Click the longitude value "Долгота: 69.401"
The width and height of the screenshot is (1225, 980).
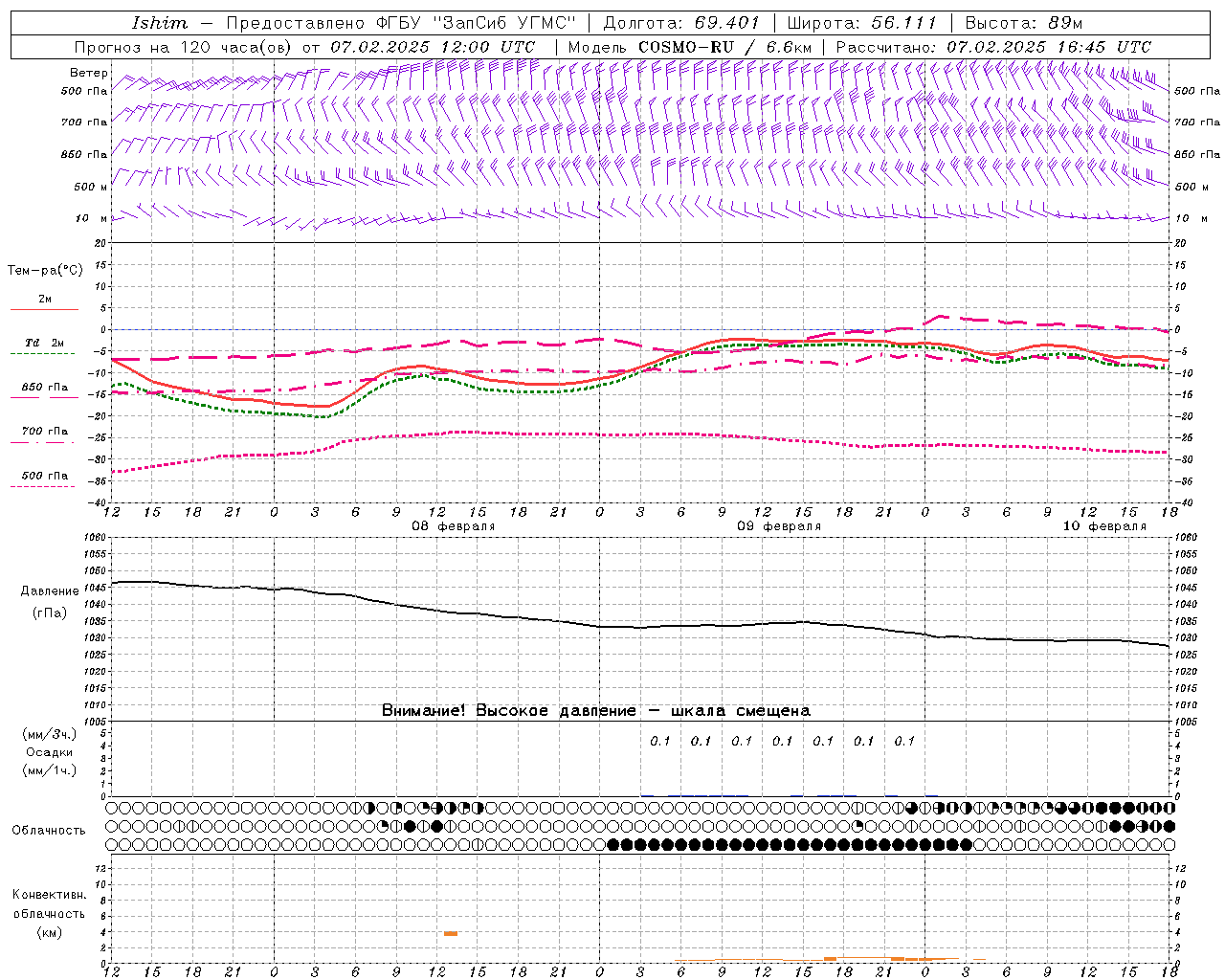[681, 23]
